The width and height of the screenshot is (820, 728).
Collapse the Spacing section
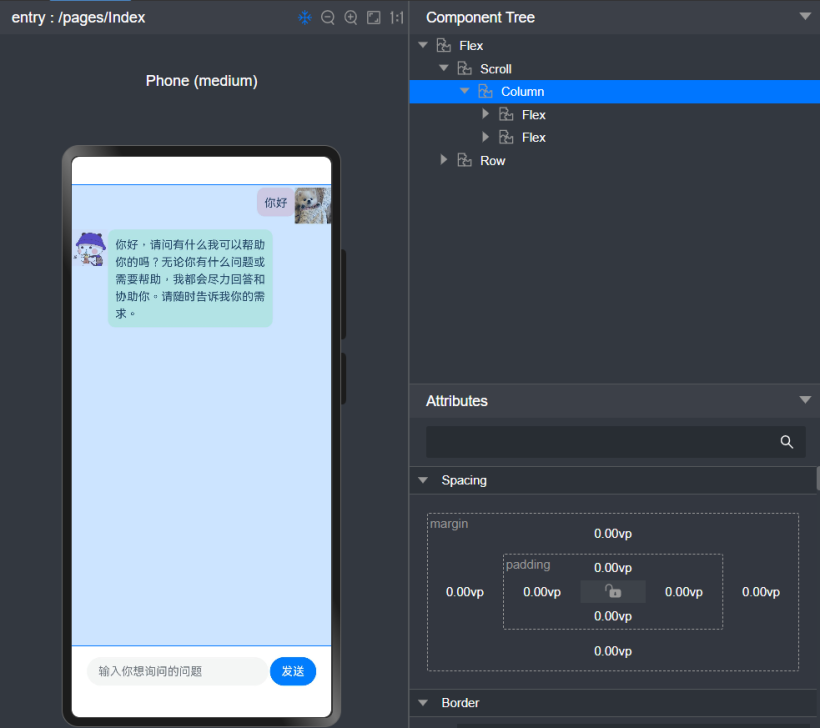coord(423,480)
